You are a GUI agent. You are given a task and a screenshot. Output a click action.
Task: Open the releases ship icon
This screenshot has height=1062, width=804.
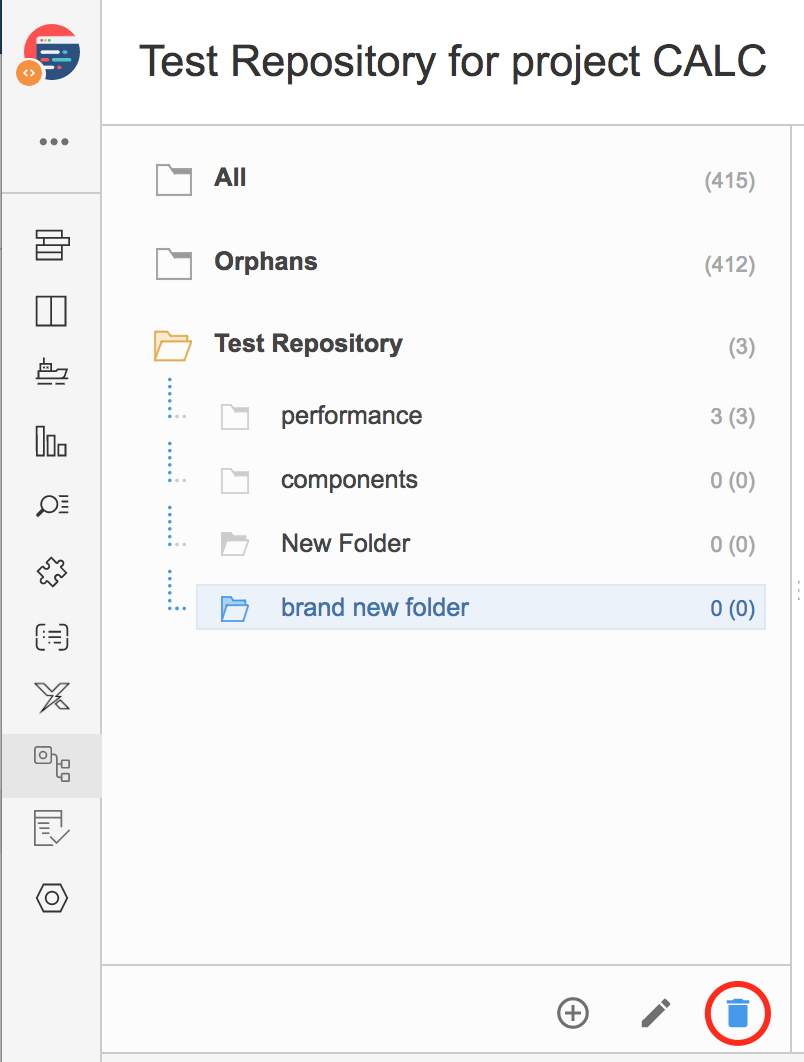[x=52, y=372]
